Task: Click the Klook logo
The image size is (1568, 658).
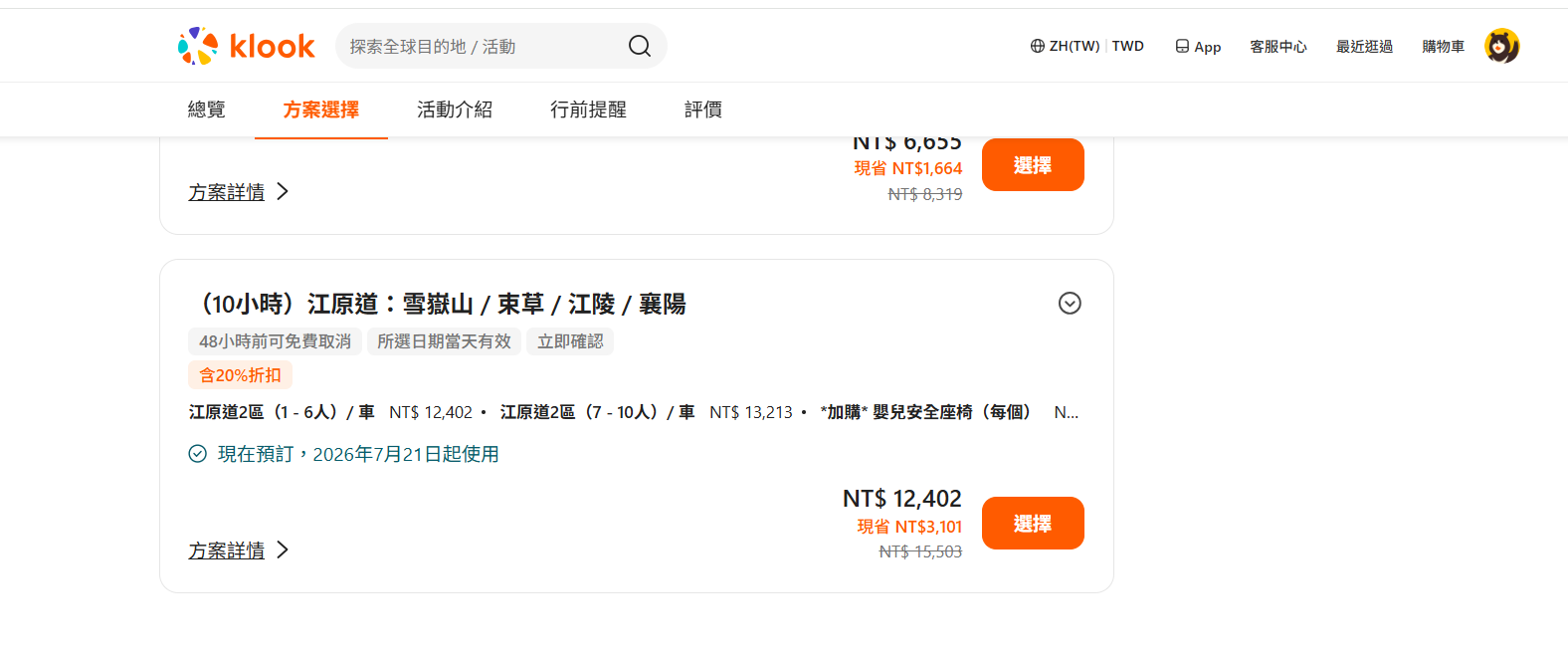Action: coord(246,46)
